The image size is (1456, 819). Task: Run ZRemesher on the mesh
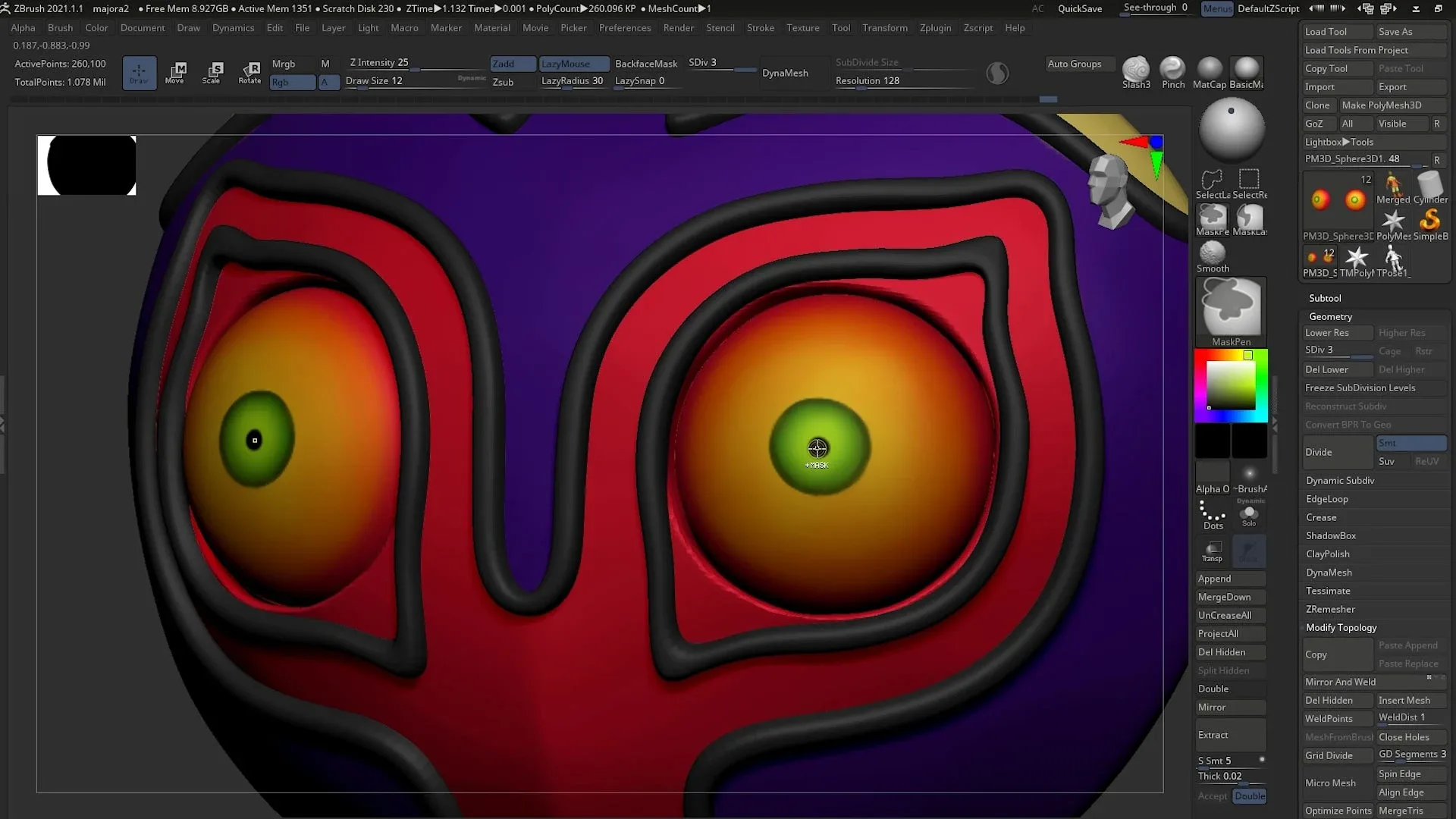[x=1330, y=609]
